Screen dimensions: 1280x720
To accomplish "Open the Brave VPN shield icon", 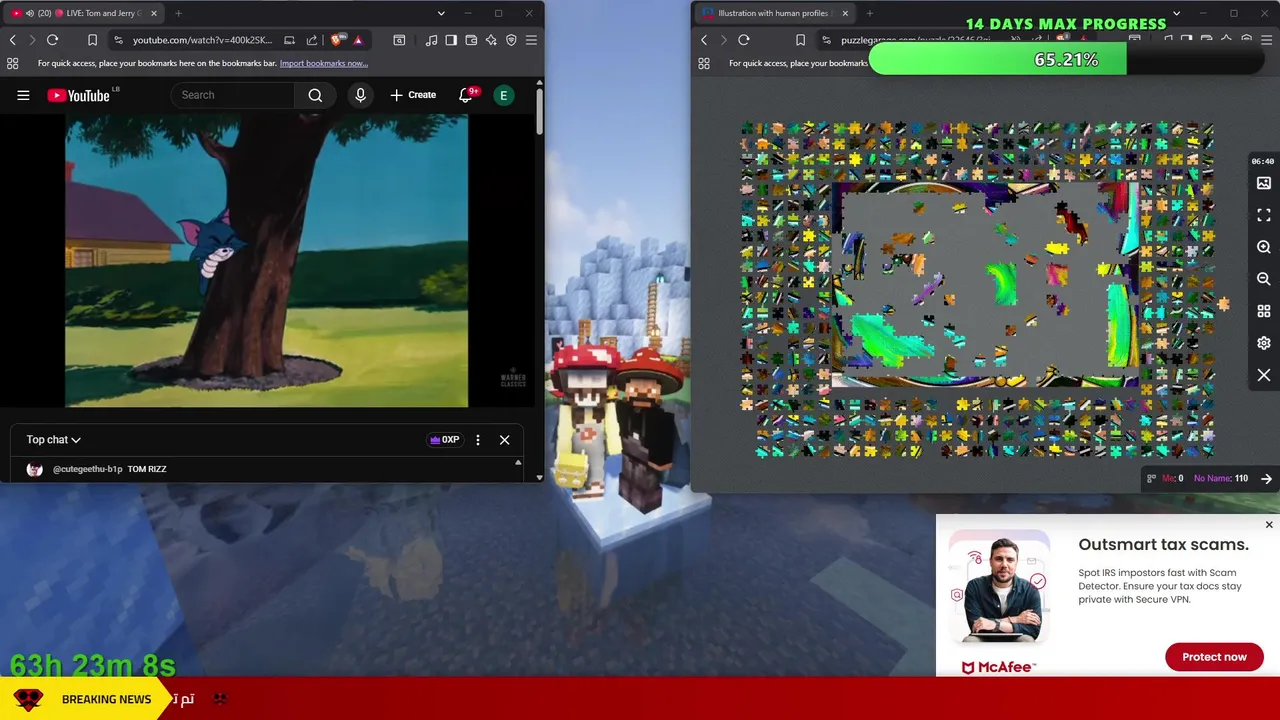I will [x=511, y=40].
